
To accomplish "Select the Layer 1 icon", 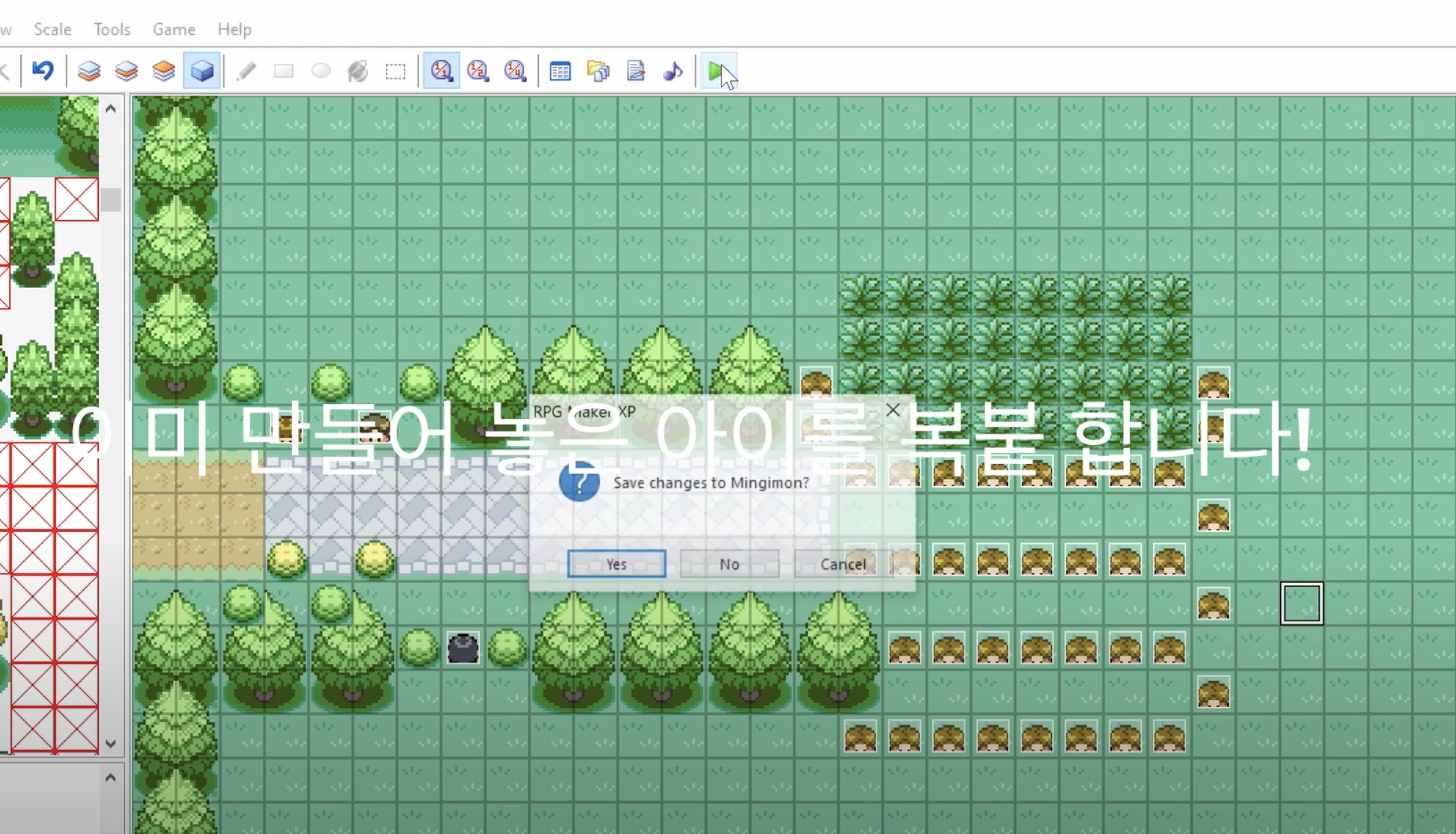I will 89,71.
